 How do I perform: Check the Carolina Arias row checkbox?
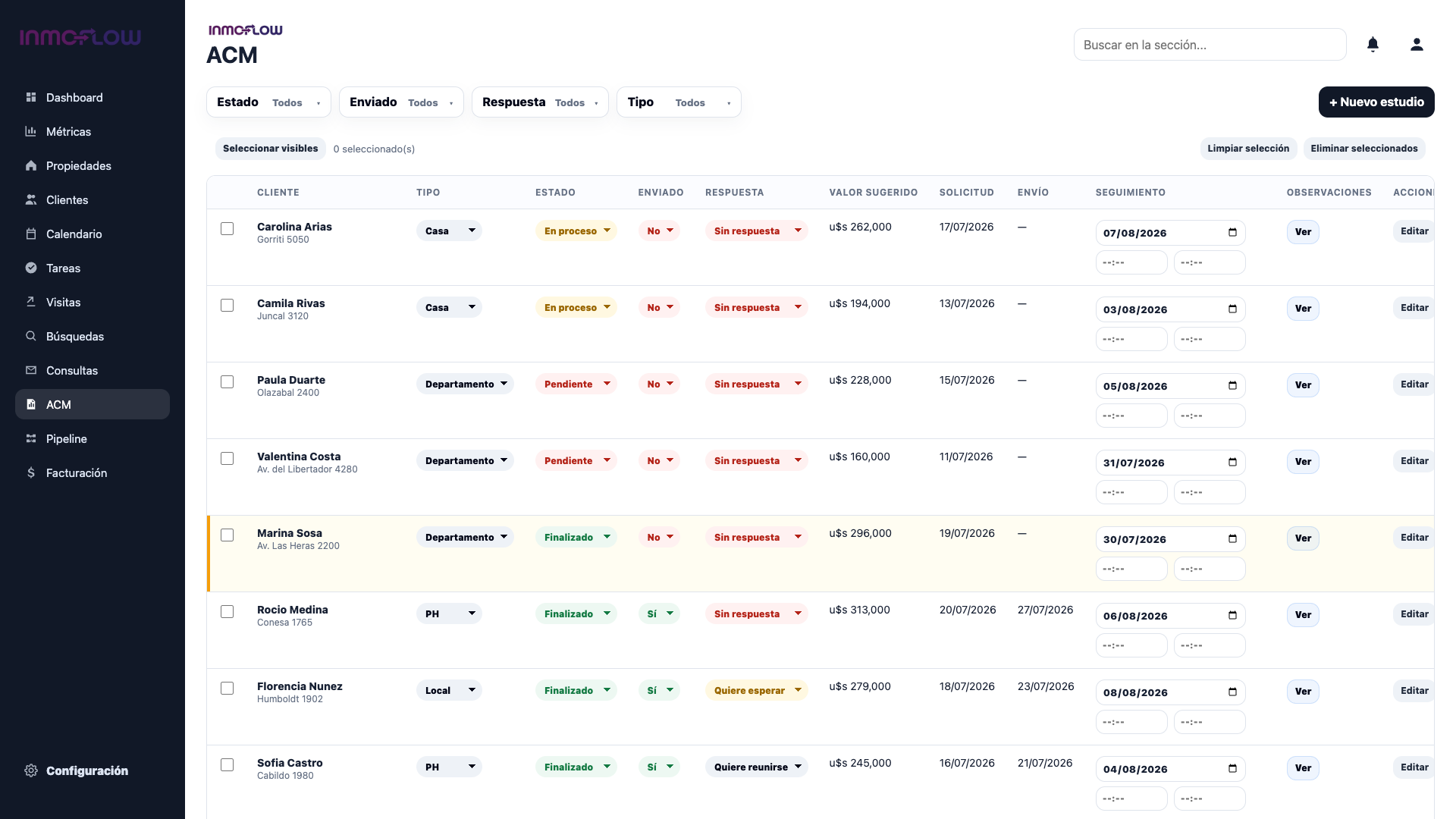tap(227, 228)
